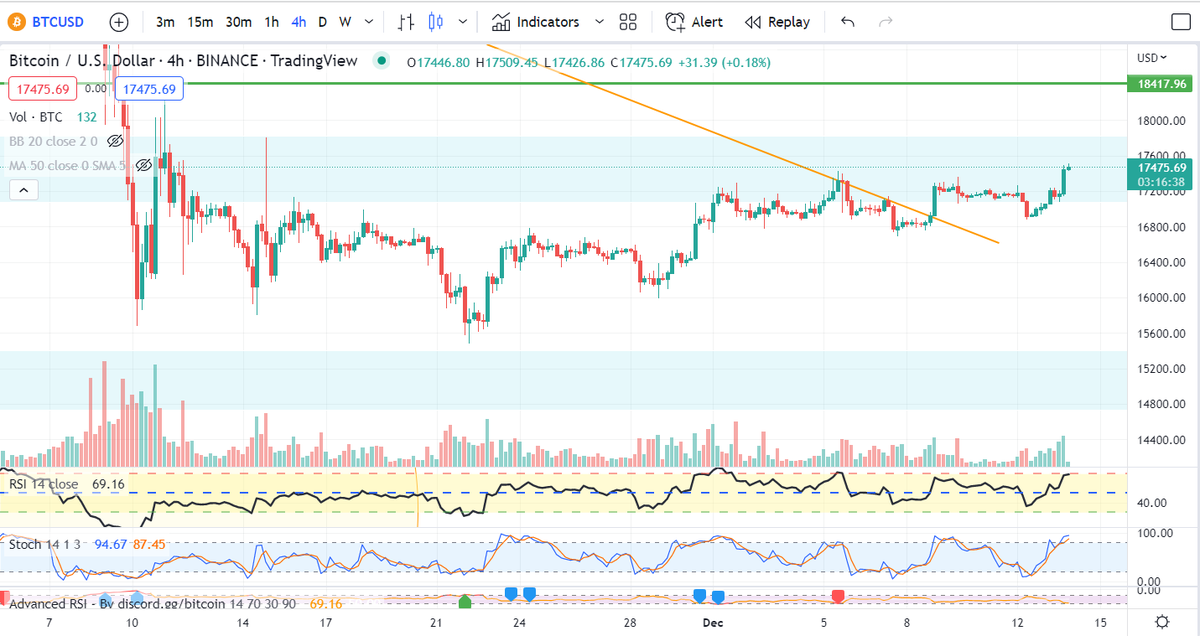Open chart settings gear icon

(1162, 621)
